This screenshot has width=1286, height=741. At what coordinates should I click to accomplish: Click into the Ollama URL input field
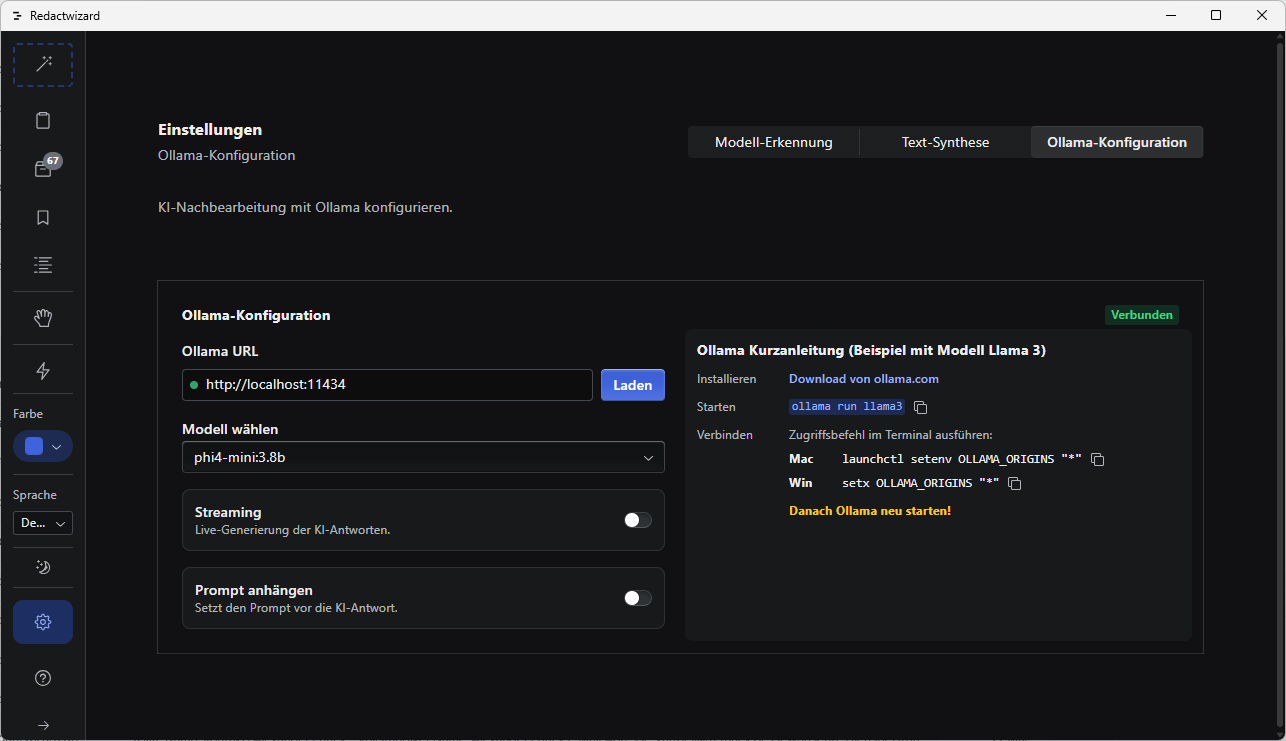pyautogui.click(x=387, y=385)
